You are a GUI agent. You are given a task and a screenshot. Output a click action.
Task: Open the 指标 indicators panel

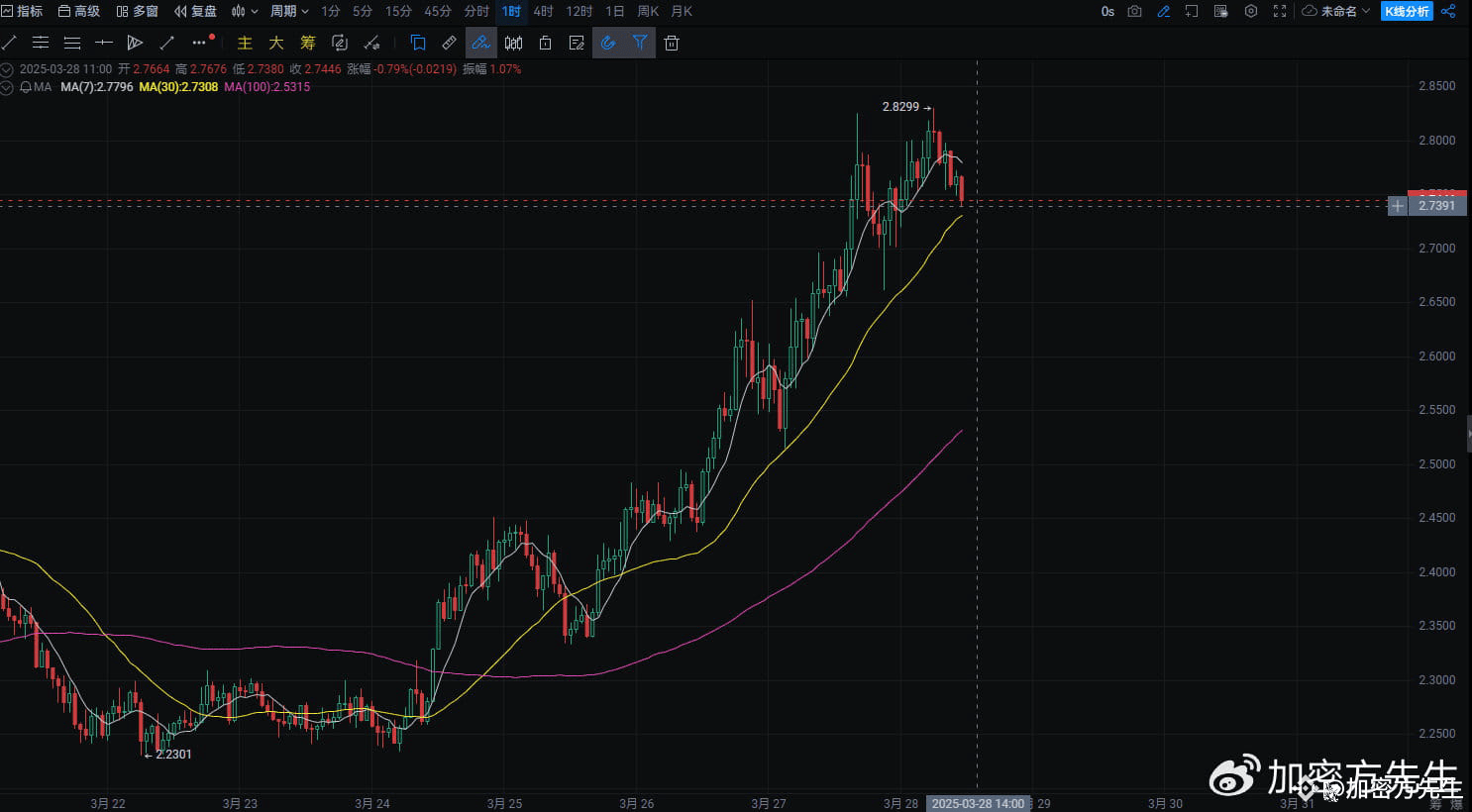click(x=22, y=11)
